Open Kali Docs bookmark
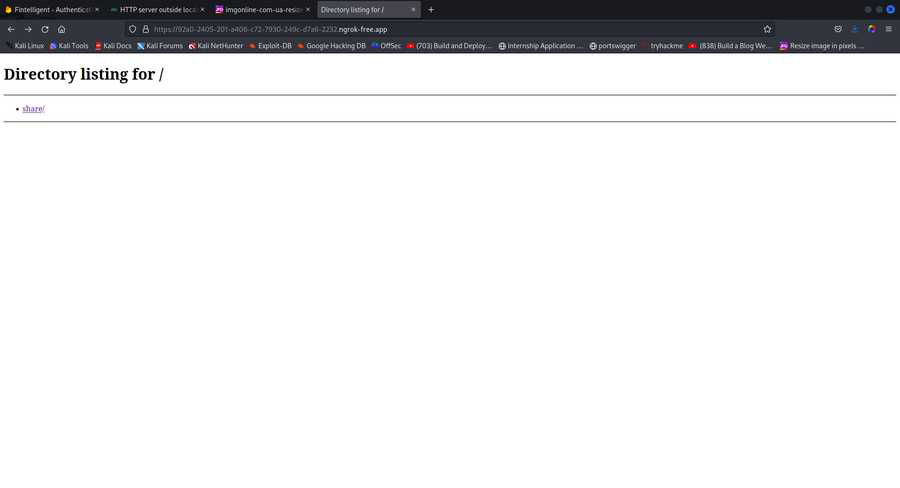900x488 pixels. tap(113, 46)
